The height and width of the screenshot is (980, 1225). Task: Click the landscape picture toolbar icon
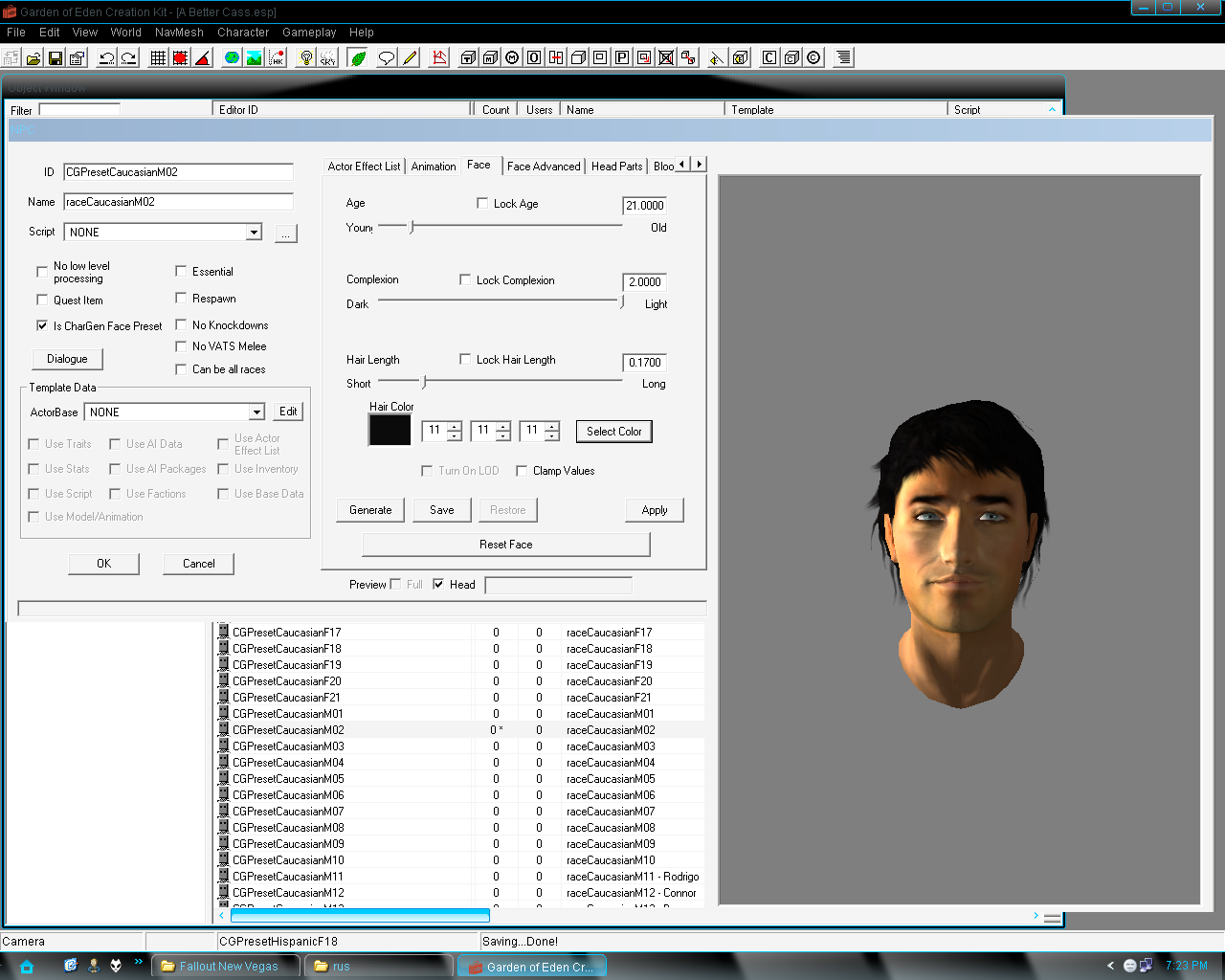pyautogui.click(x=254, y=58)
